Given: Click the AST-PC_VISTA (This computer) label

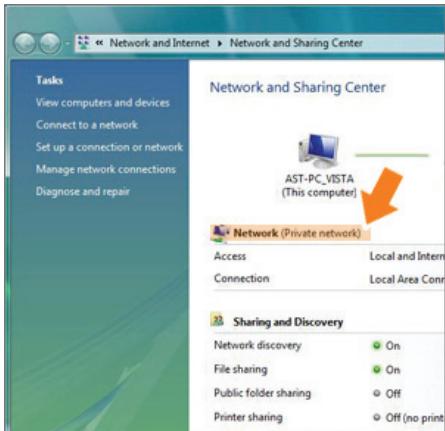Looking at the screenshot, I should 319,186.
